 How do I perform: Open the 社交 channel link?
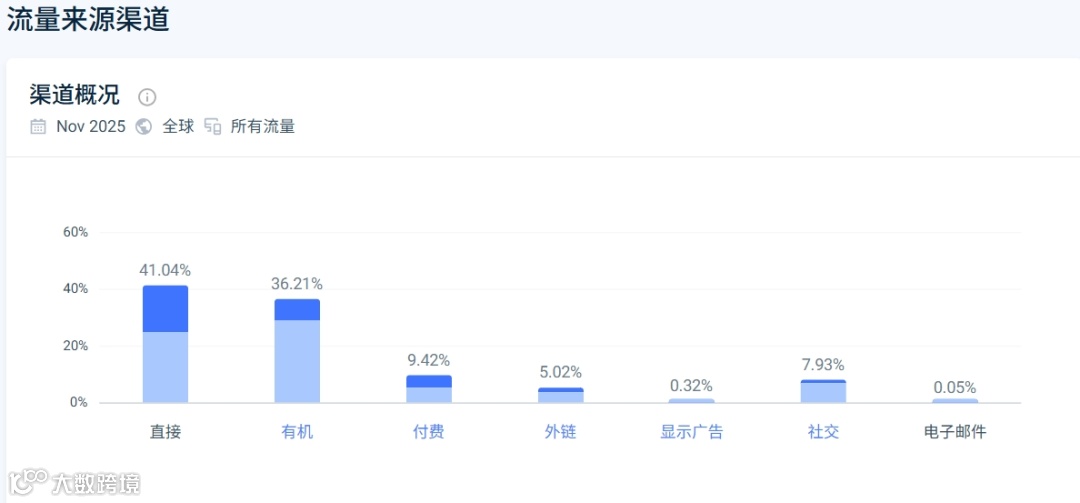tap(823, 433)
